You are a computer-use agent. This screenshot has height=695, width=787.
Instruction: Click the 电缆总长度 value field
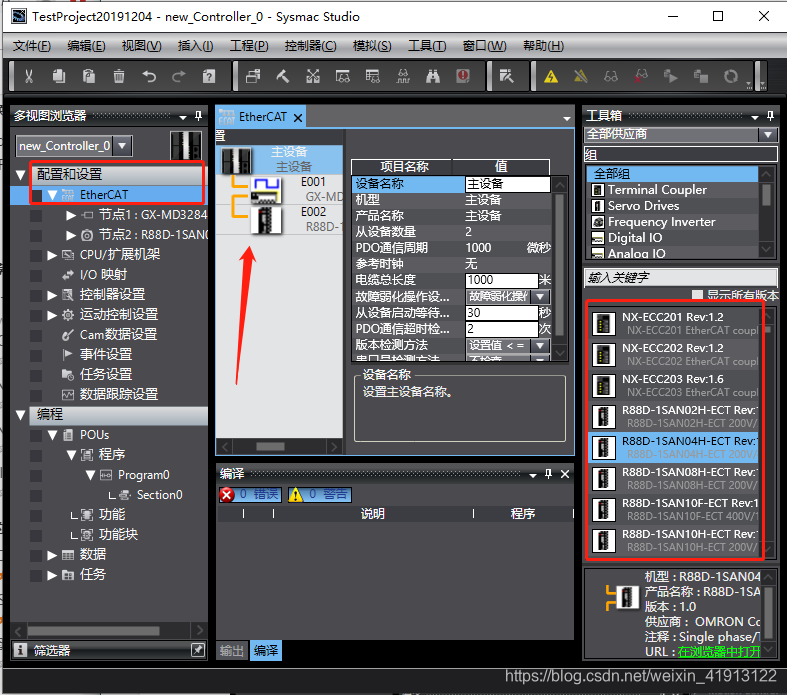(501, 280)
